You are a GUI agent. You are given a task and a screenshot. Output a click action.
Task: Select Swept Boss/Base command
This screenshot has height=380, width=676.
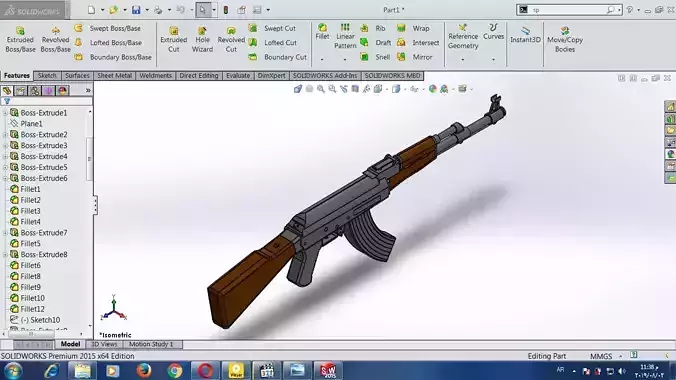(x=107, y=28)
